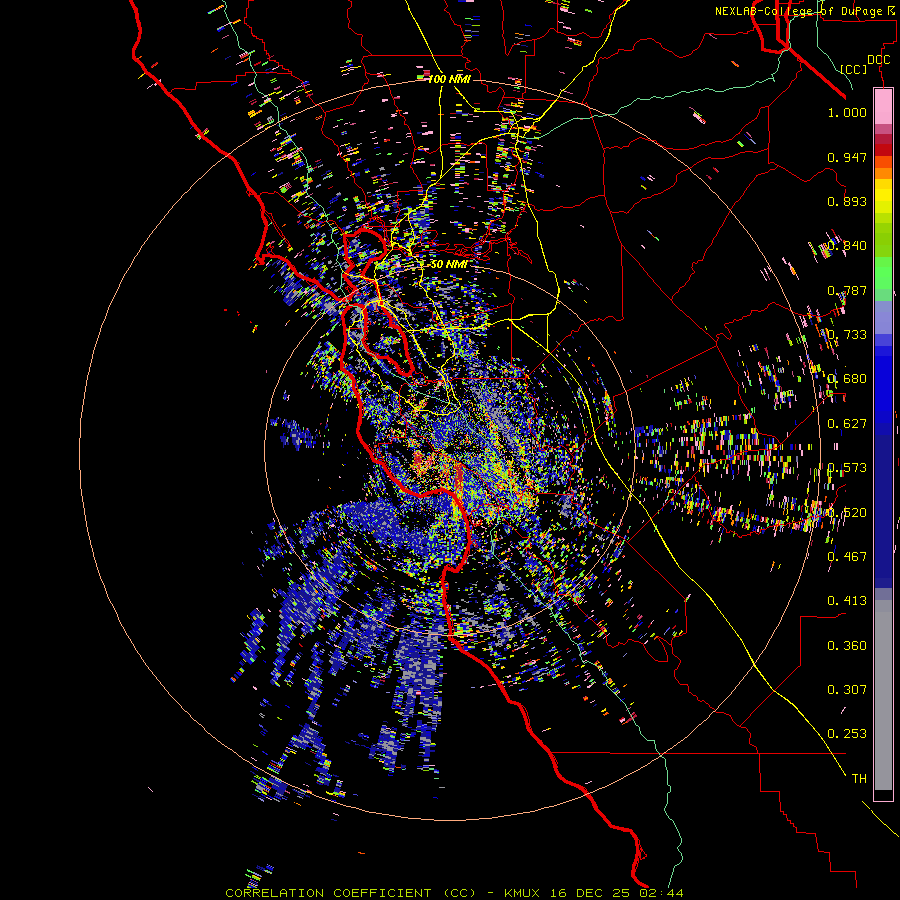Click the 0.947 legend value

847,157
